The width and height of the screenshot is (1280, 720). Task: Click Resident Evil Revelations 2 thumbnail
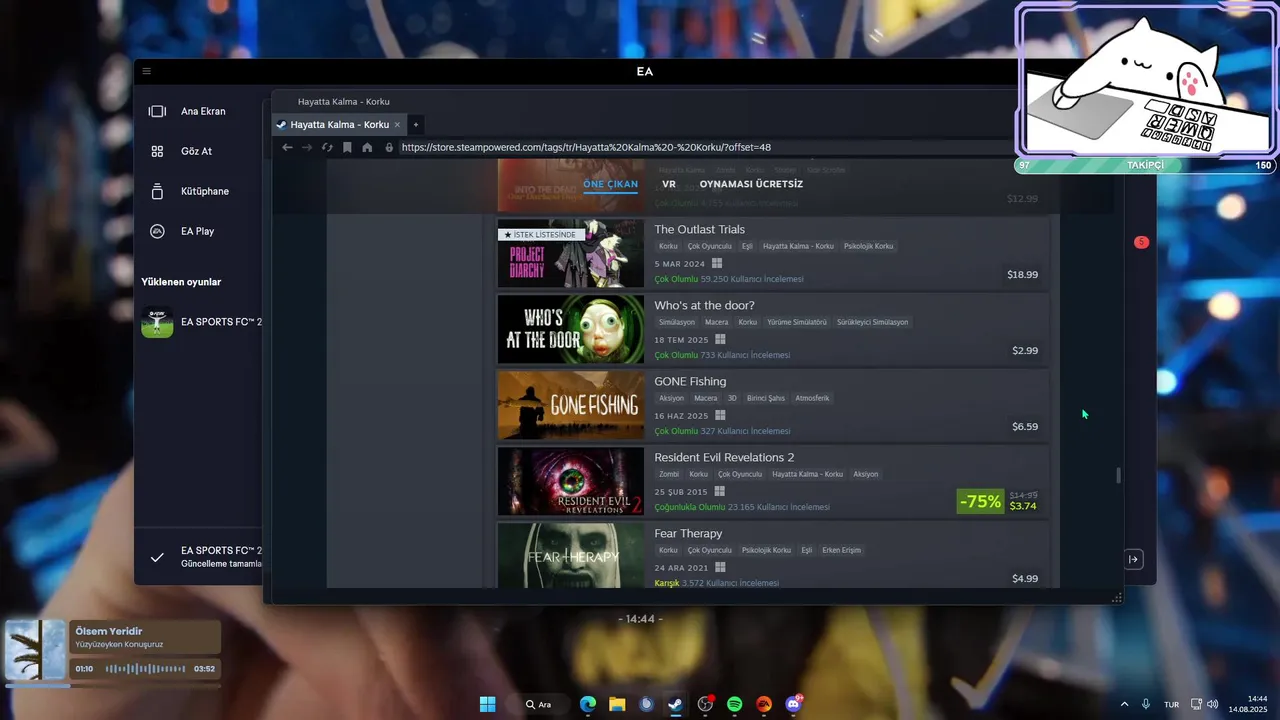pyautogui.click(x=571, y=481)
